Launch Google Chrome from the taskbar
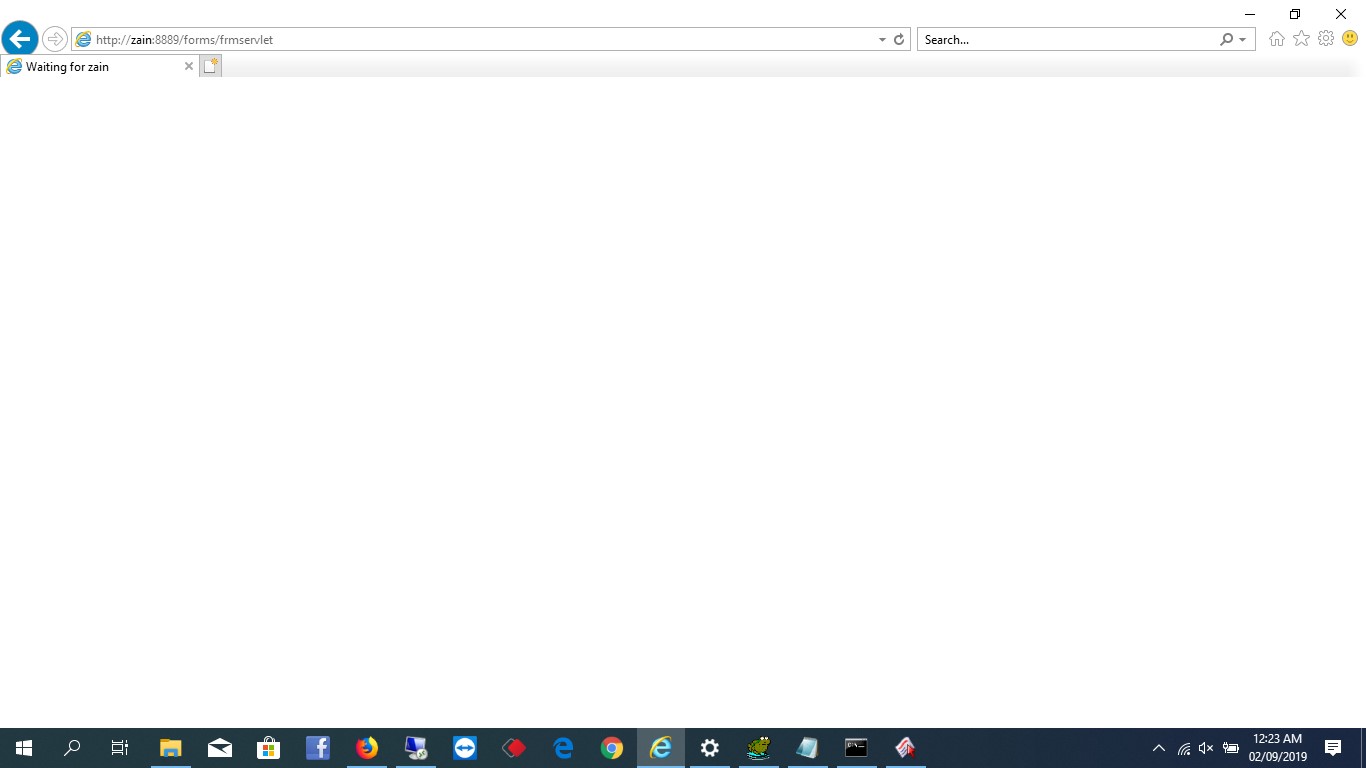The image size is (1366, 768). pyautogui.click(x=612, y=748)
